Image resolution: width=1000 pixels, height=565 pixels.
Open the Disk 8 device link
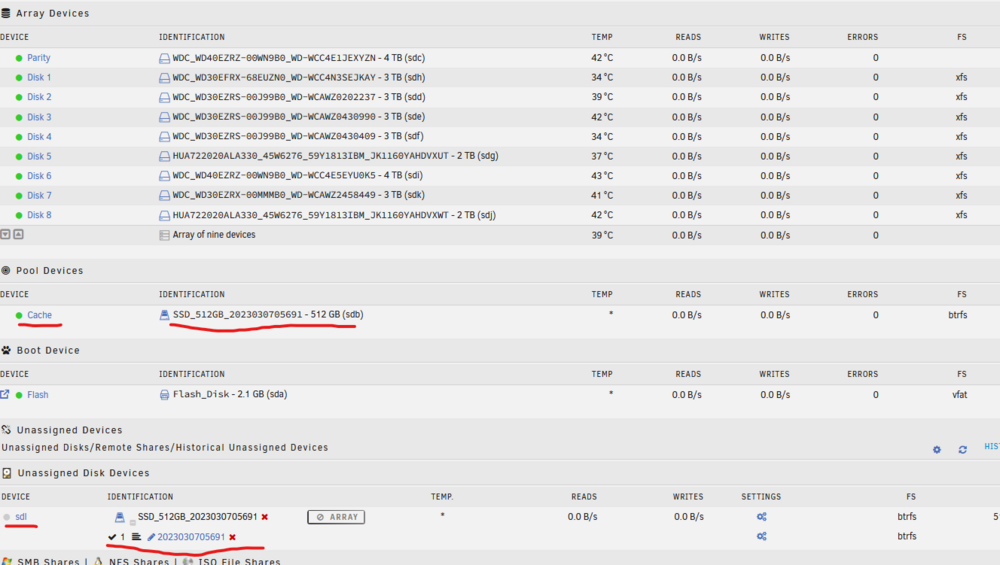pyautogui.click(x=40, y=216)
